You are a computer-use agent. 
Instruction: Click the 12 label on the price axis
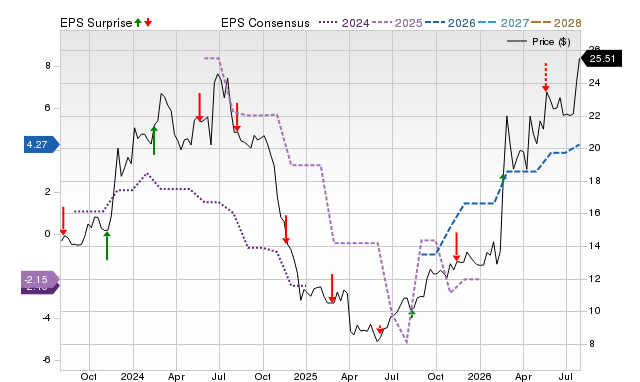point(594,279)
